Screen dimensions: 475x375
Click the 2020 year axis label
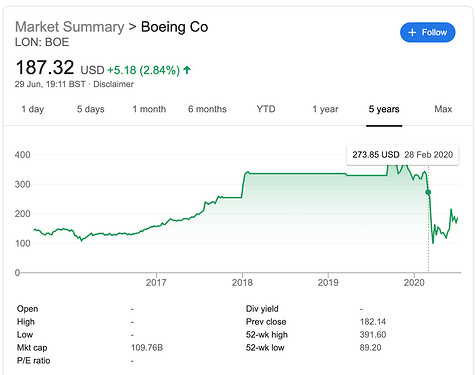414,283
